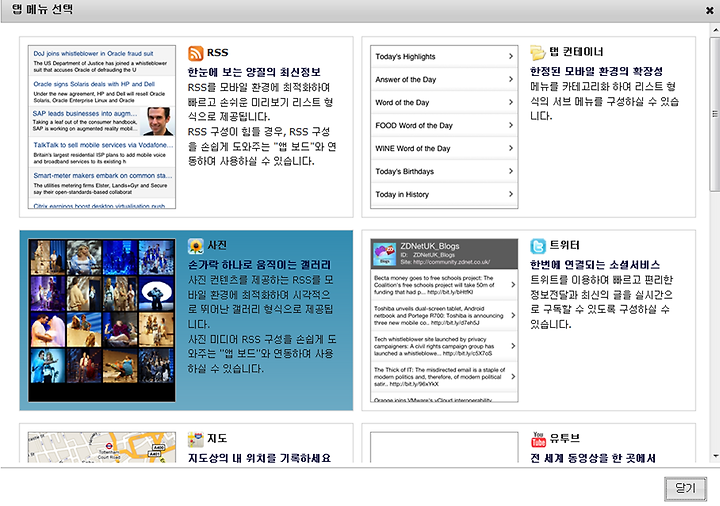Click the ZDNetUK_Blogs profile avatar
This screenshot has width=720, height=506.
click(x=385, y=254)
